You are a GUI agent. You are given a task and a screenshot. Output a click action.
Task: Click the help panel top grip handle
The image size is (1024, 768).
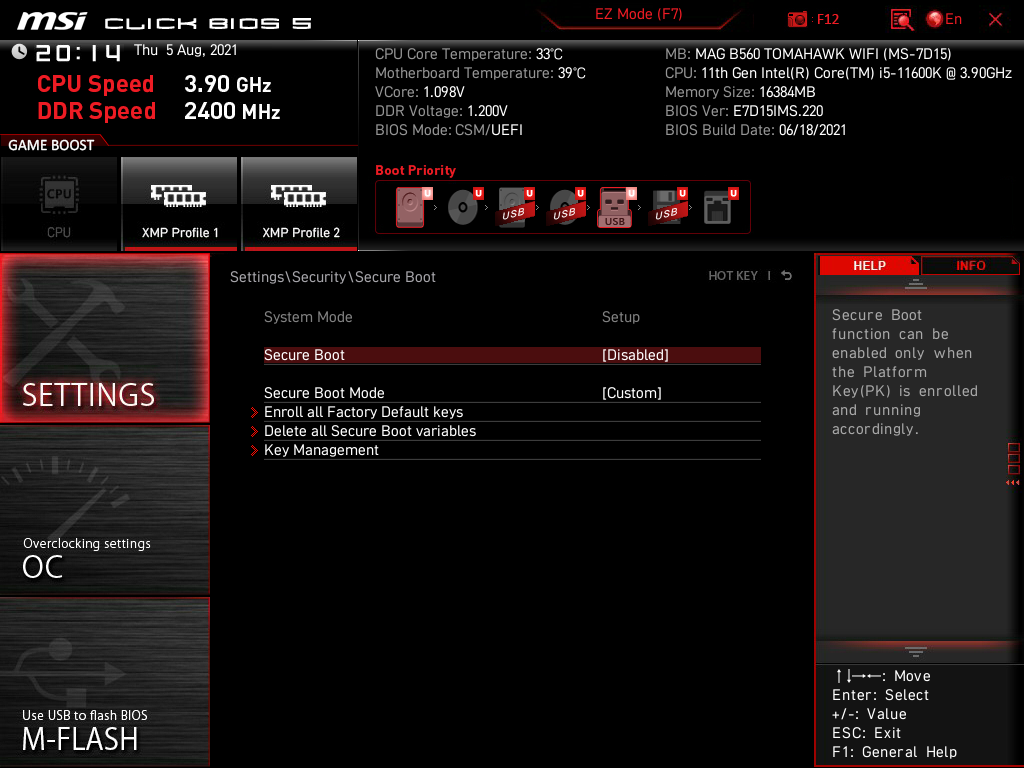point(916,284)
